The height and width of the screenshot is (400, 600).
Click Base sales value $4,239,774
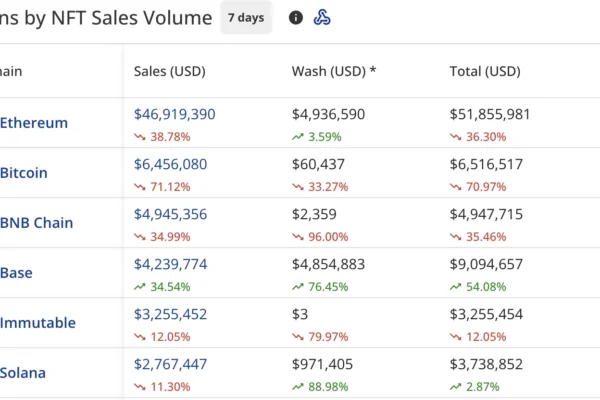tap(170, 265)
